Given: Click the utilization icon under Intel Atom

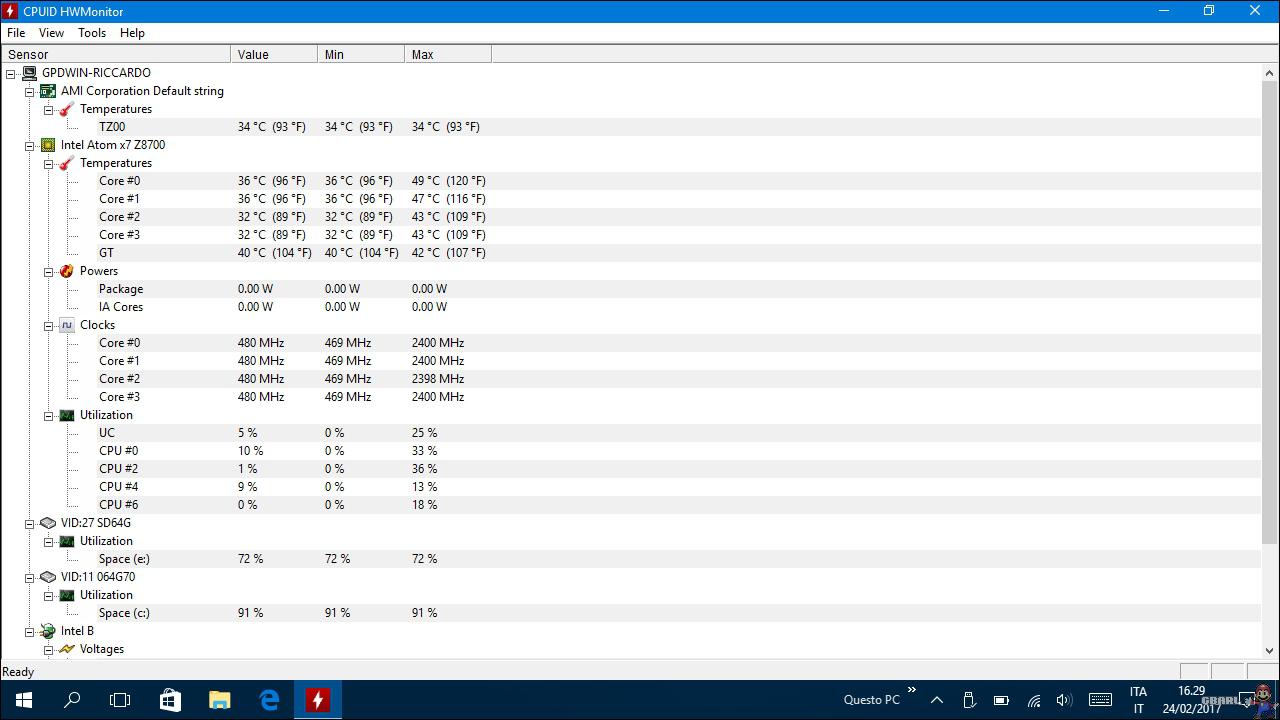Looking at the screenshot, I should 66,415.
